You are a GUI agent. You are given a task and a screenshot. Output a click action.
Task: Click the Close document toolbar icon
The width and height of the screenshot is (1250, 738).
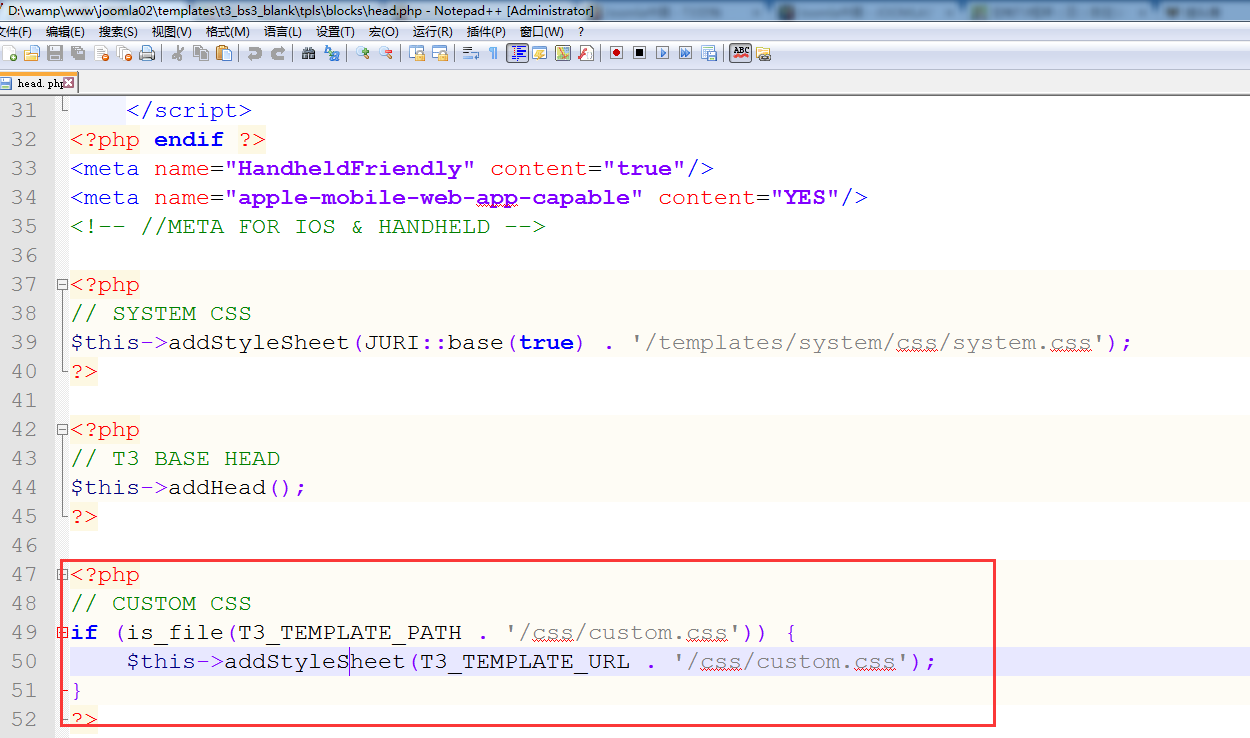click(x=101, y=53)
